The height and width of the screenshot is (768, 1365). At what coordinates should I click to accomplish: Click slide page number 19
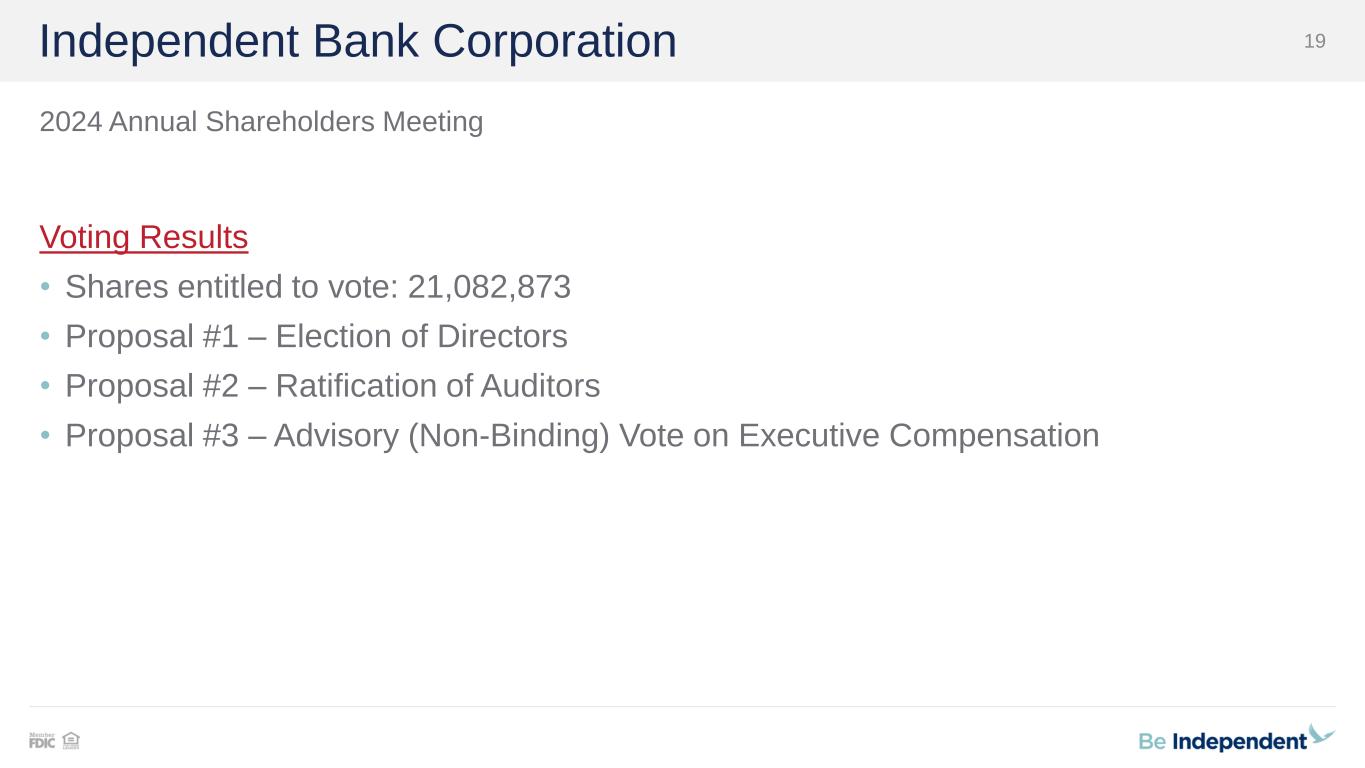(1314, 41)
